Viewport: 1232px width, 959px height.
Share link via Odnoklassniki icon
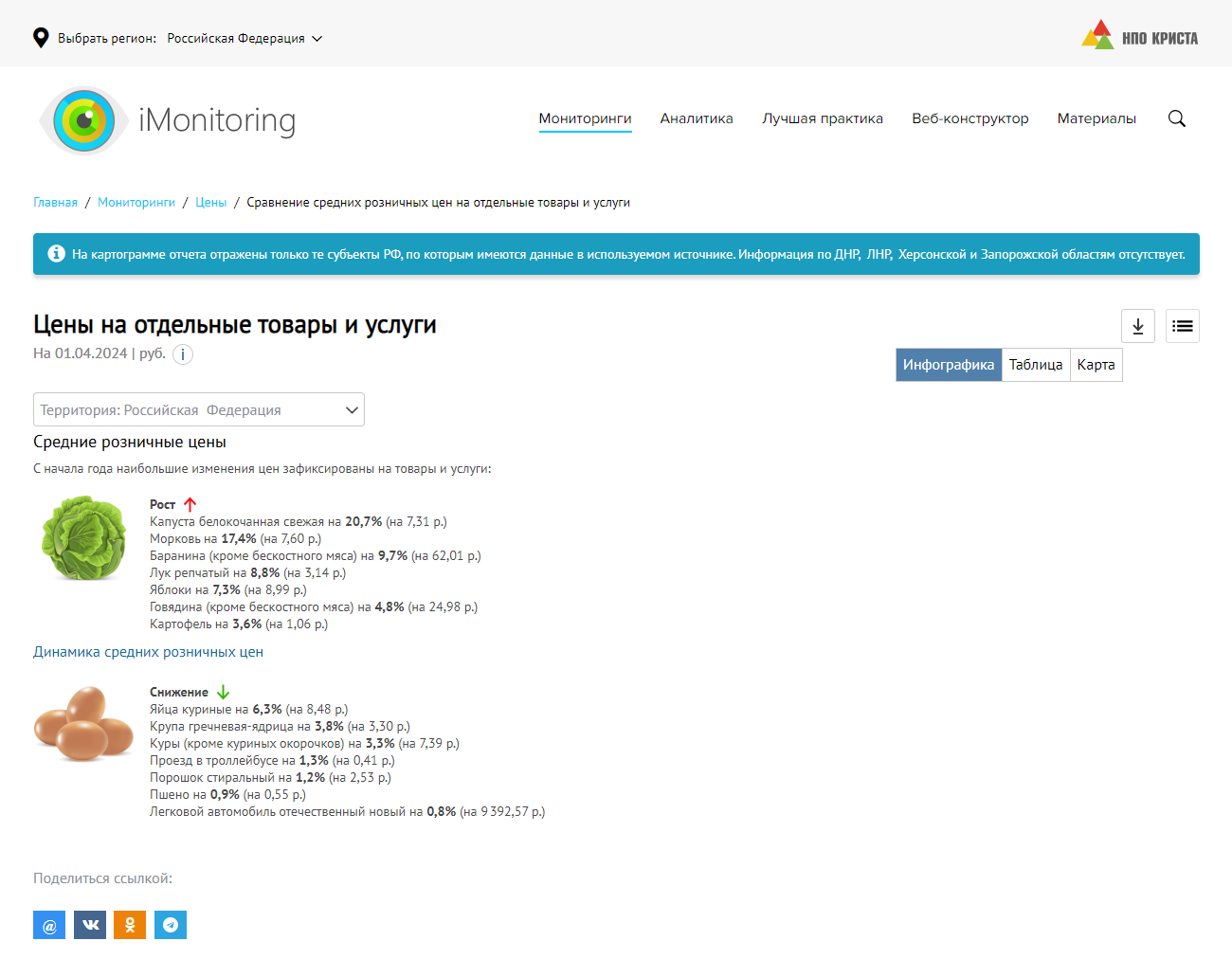[x=130, y=925]
